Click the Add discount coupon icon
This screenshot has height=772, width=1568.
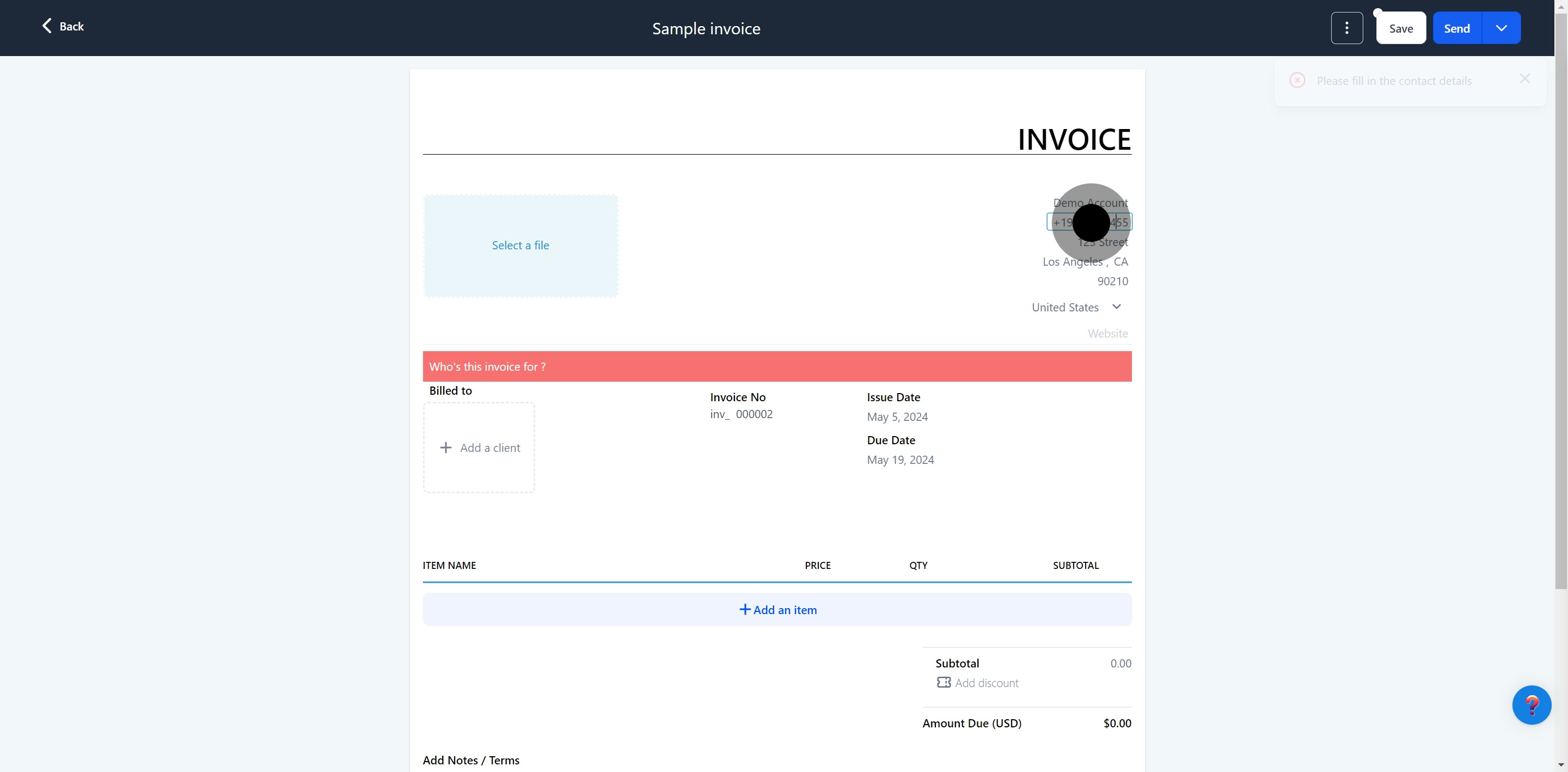point(944,683)
